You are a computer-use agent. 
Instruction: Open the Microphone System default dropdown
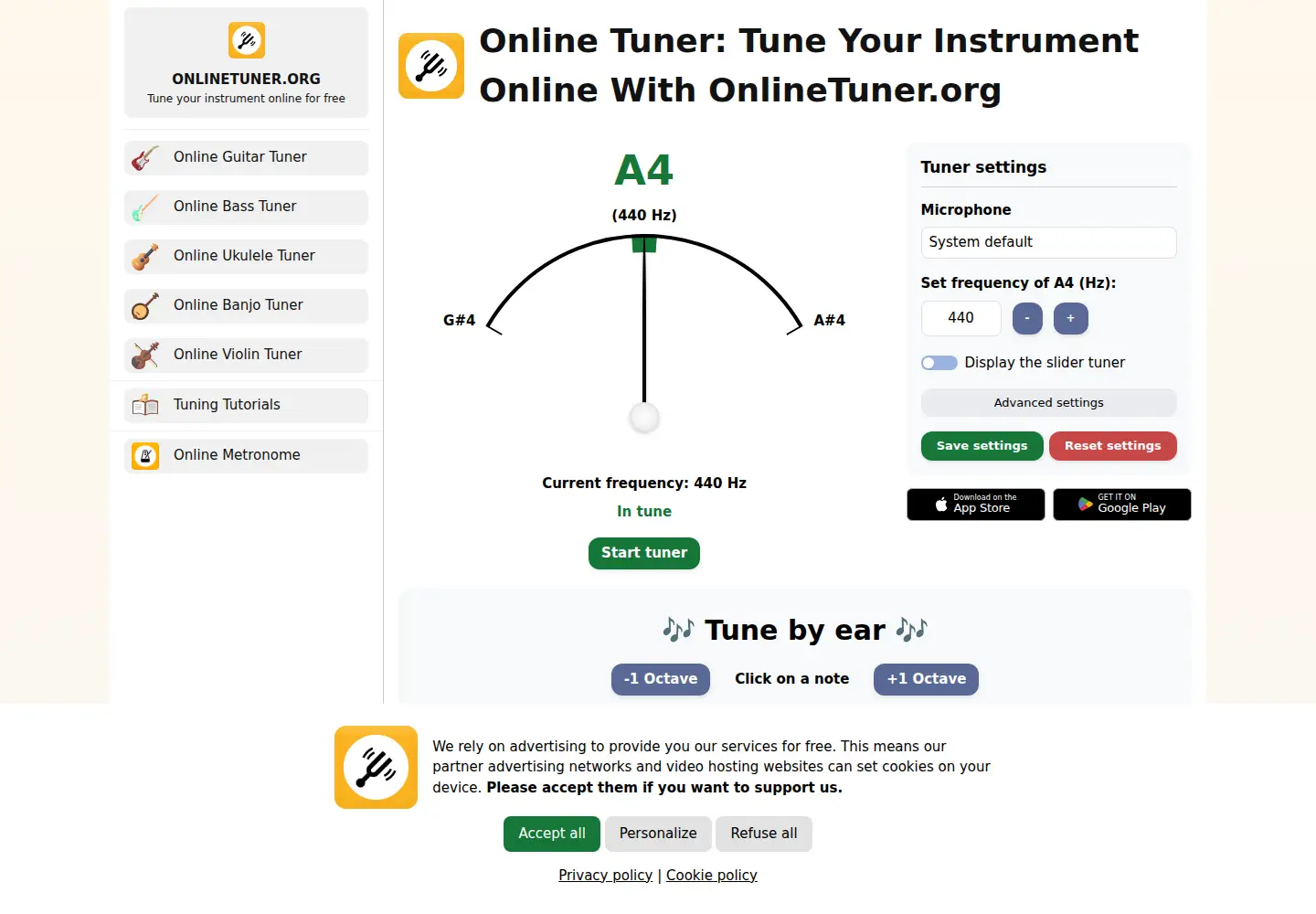click(x=1049, y=242)
